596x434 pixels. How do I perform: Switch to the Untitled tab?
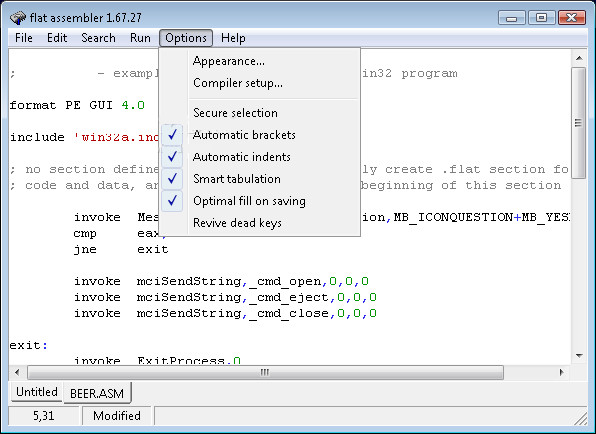(36, 392)
